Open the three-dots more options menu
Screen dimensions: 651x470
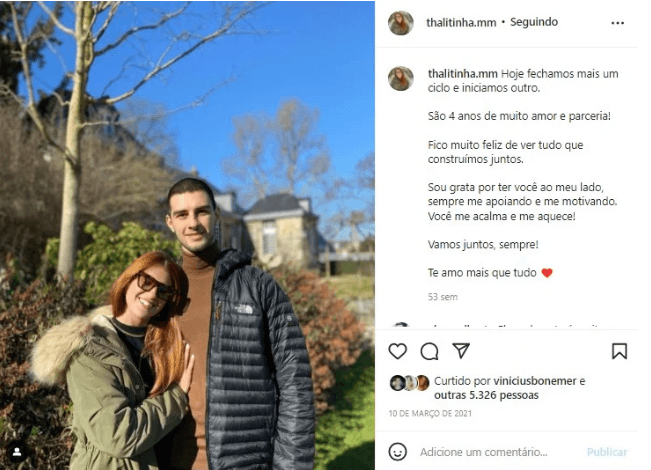pos(617,23)
